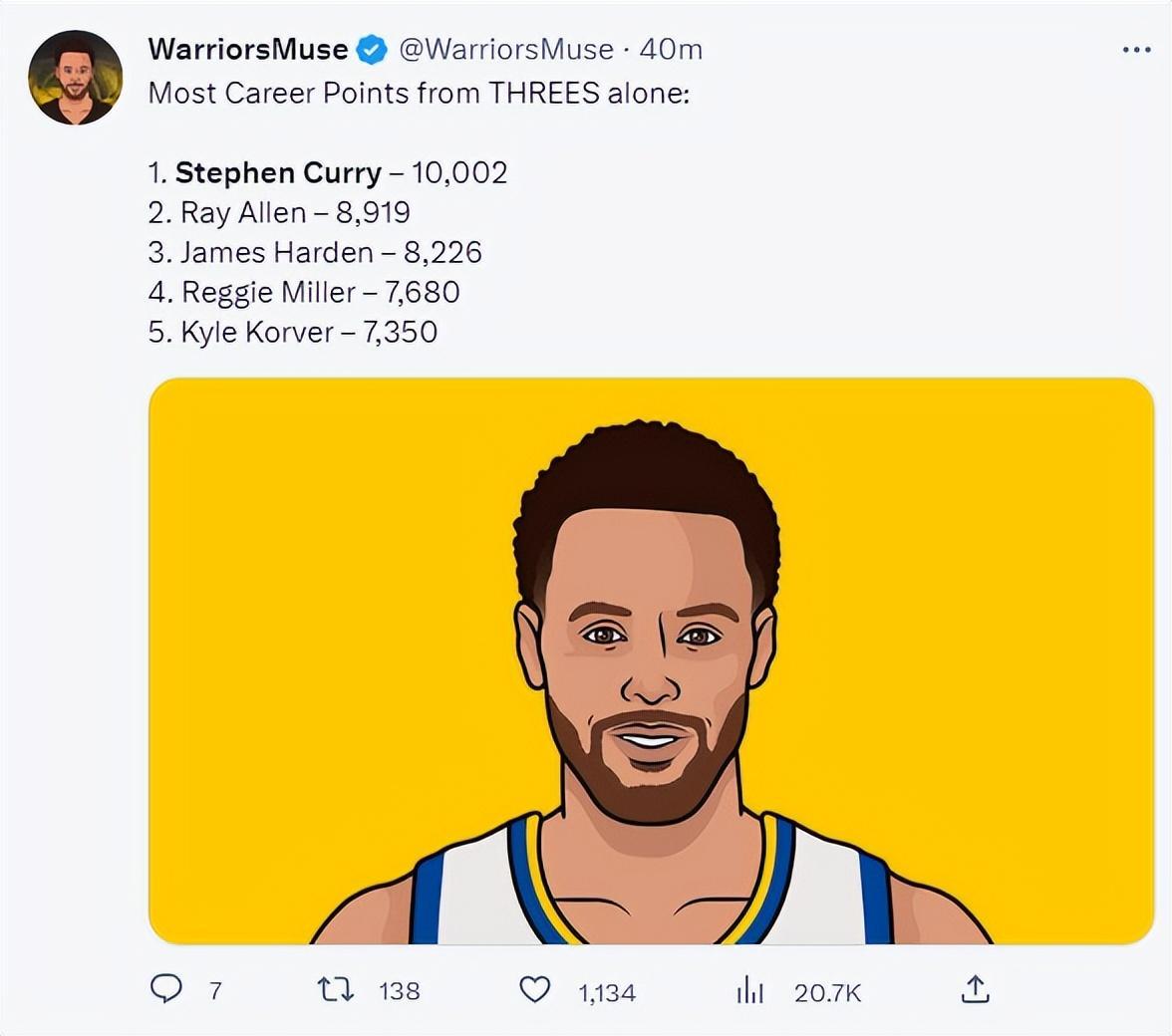Open the WarriorsMuse profile avatar
This screenshot has height=1036, width=1172.
coord(76,78)
